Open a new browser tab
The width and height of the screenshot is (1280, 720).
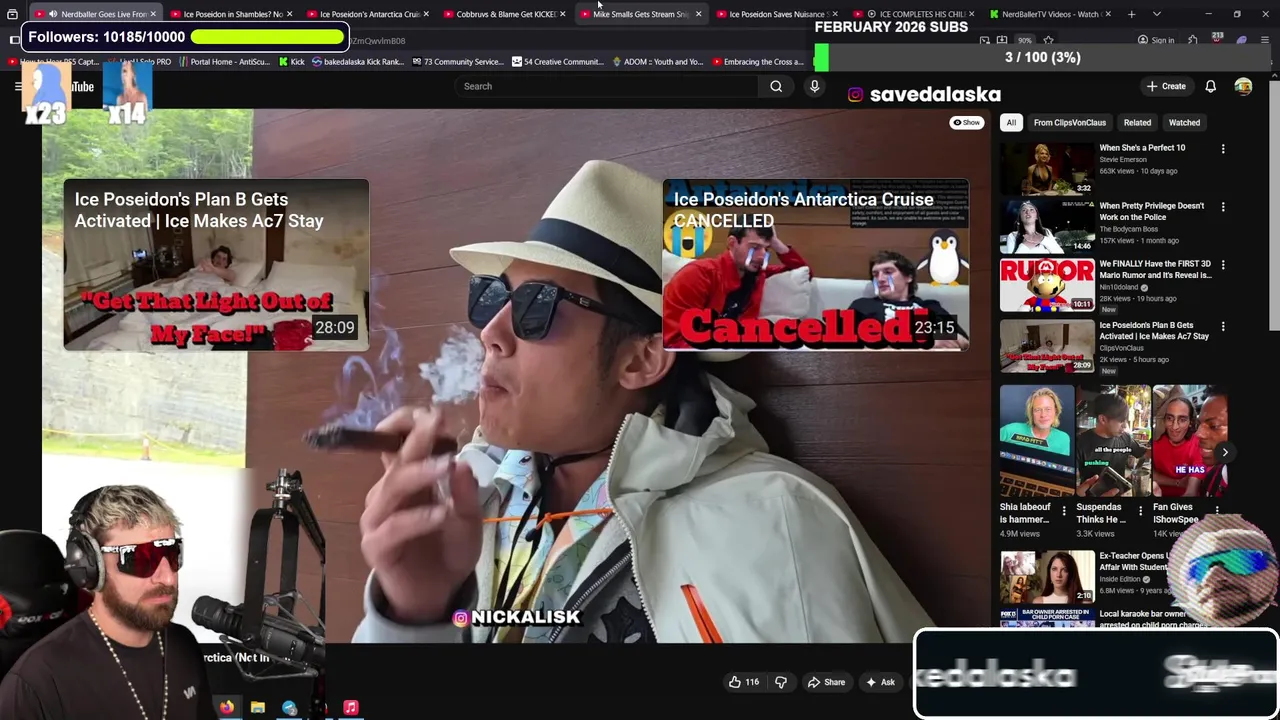(x=1131, y=14)
